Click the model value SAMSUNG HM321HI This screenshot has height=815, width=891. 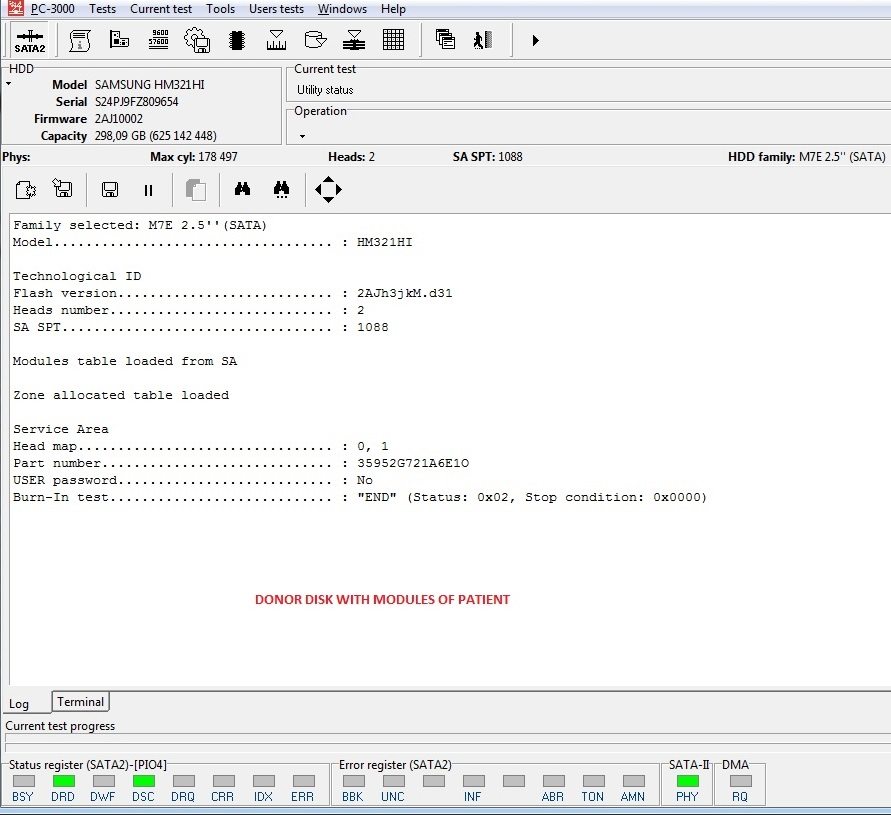click(149, 85)
